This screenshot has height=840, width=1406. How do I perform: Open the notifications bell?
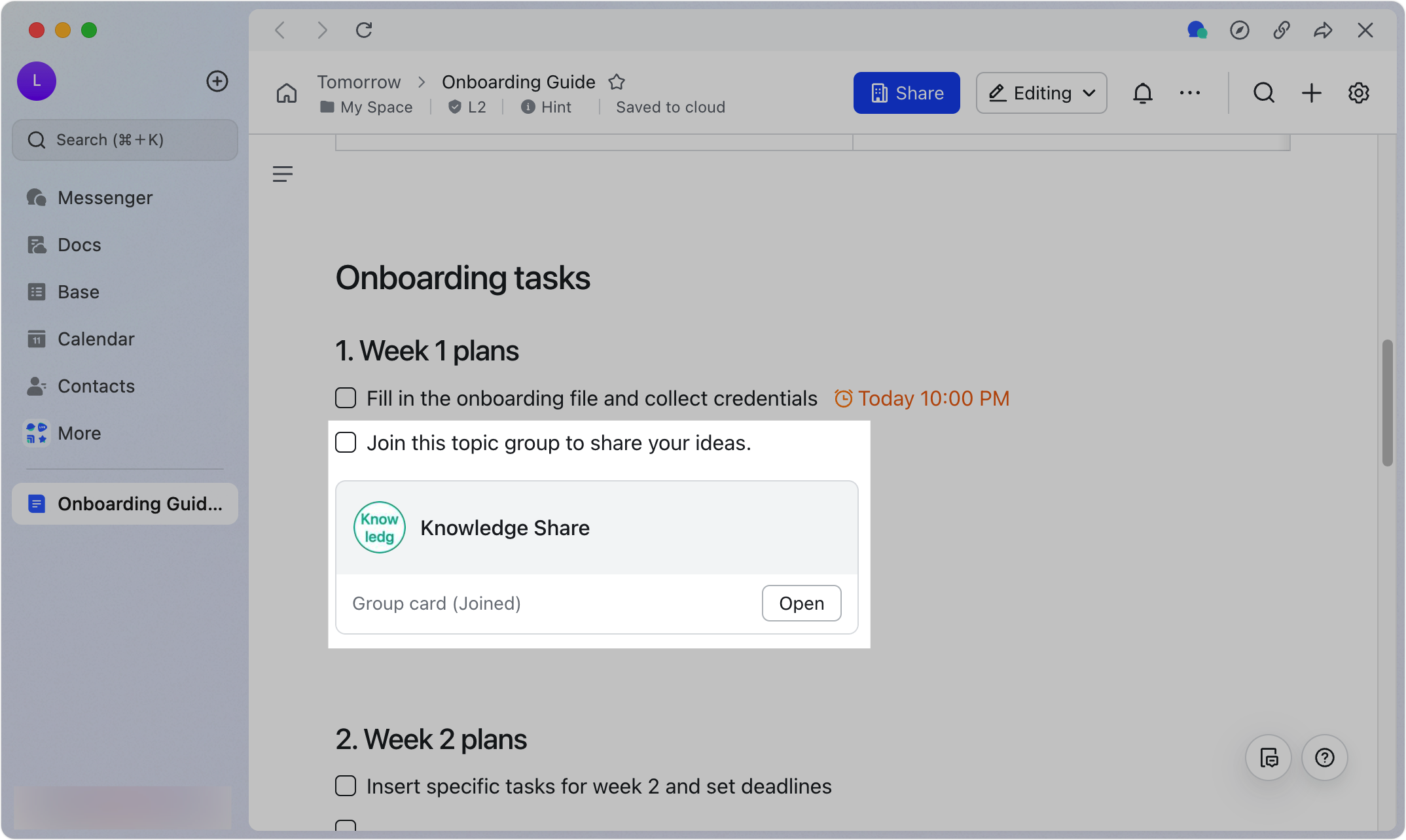coord(1142,93)
